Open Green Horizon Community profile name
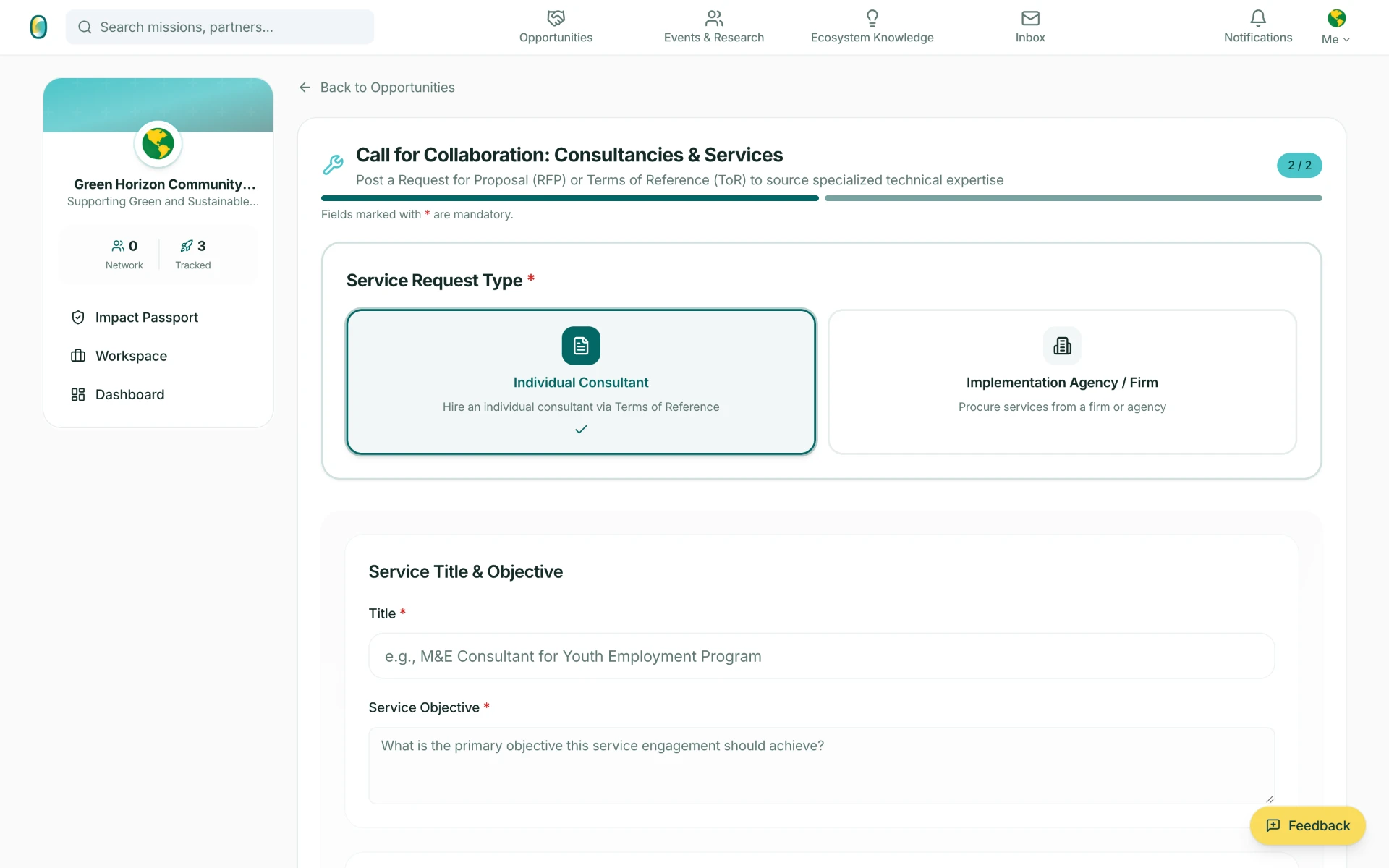1389x868 pixels. click(165, 184)
